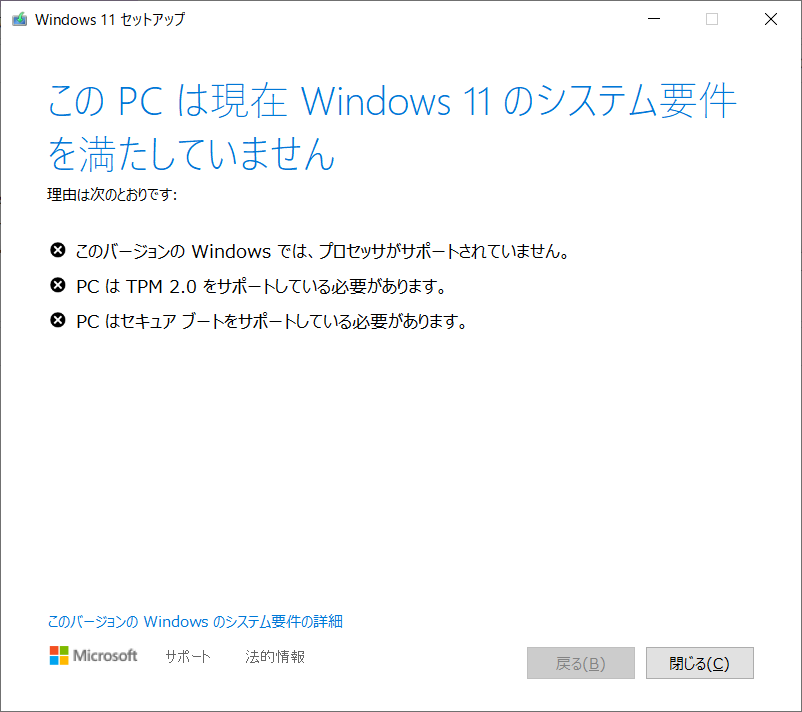Select the TPM 2.0 requirement message text
The height and width of the screenshot is (712, 802).
click(261, 286)
